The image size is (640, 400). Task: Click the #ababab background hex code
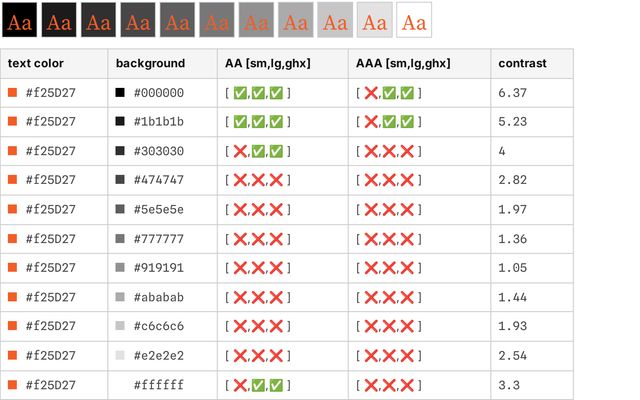158,297
